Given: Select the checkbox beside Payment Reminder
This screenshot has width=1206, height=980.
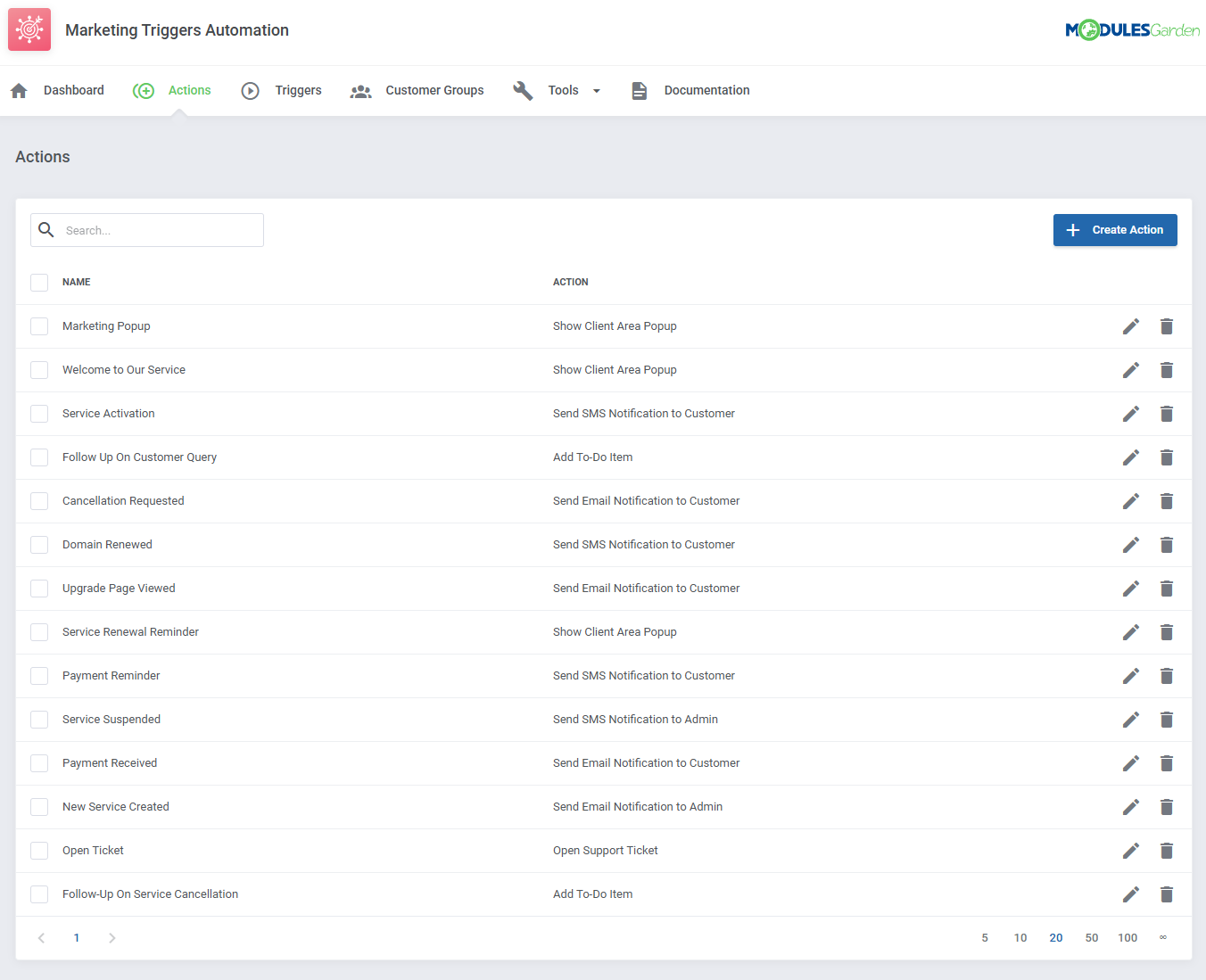Looking at the screenshot, I should [39, 675].
